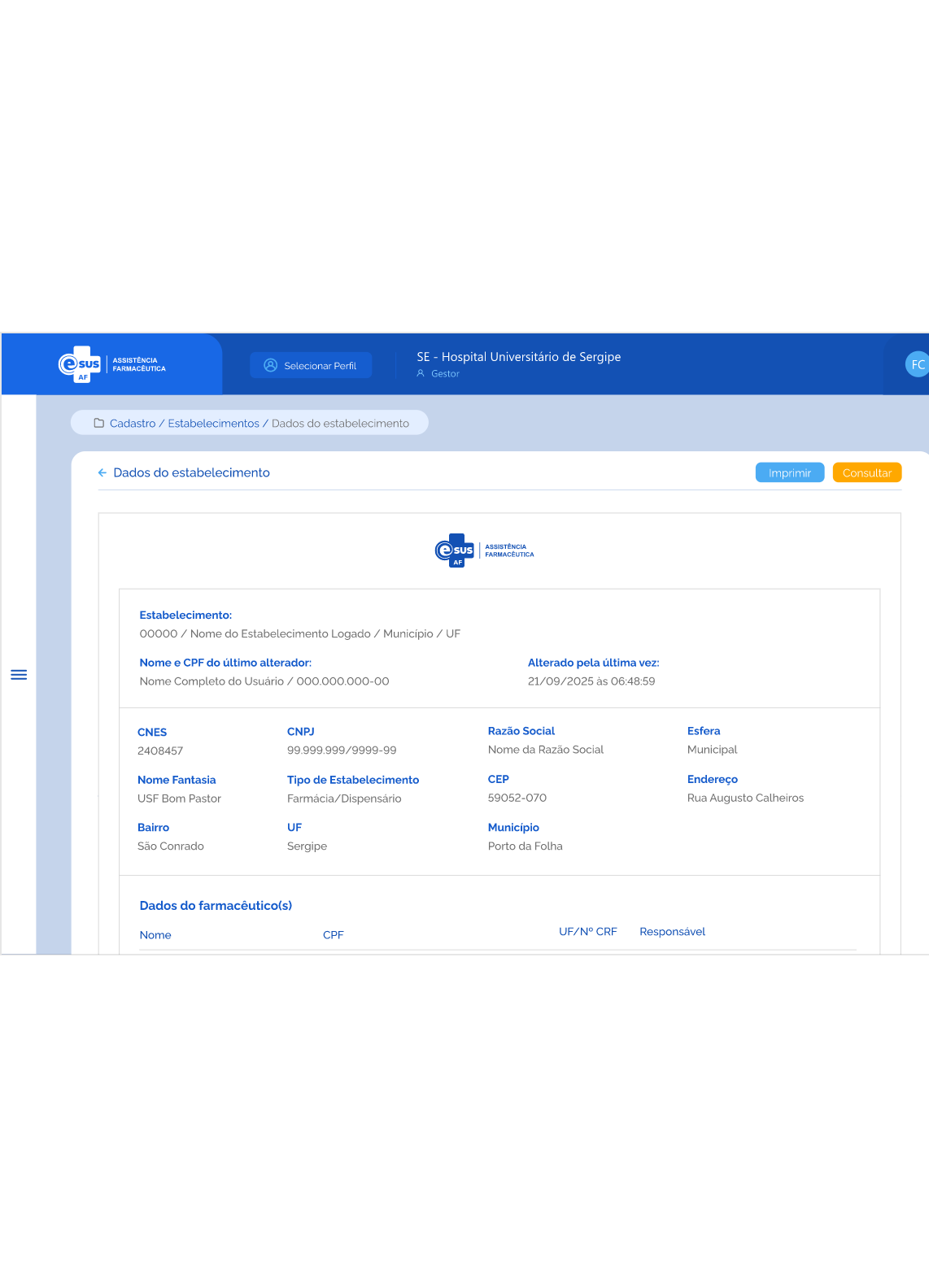Image resolution: width=929 pixels, height=1288 pixels.
Task: Click the CNES value 2408457
Action: [160, 751]
